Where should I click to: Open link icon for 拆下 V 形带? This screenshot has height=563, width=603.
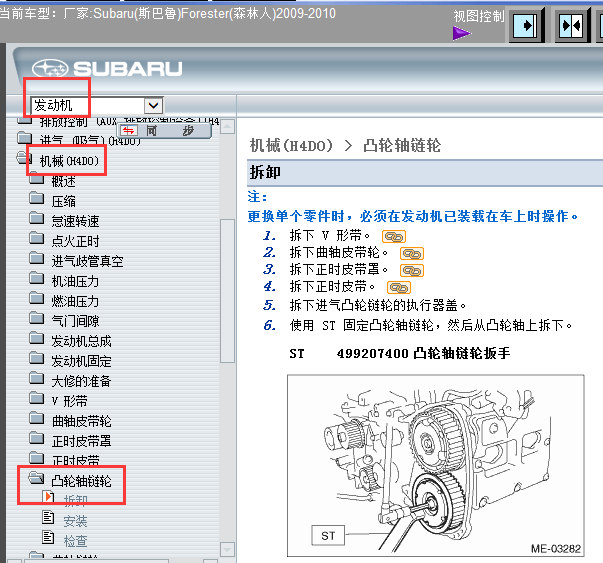pyautogui.click(x=394, y=237)
